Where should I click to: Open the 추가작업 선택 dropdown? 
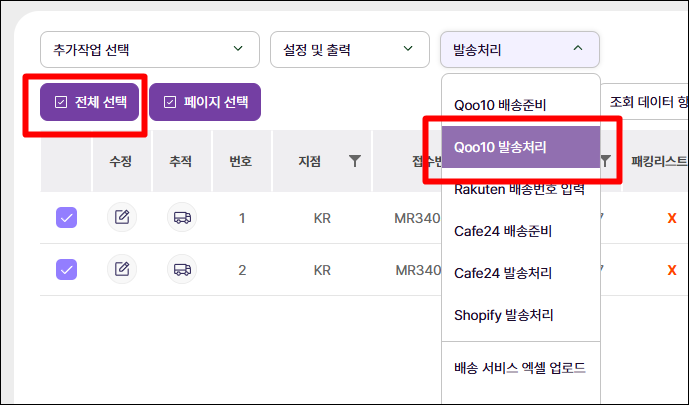[x=150, y=49]
